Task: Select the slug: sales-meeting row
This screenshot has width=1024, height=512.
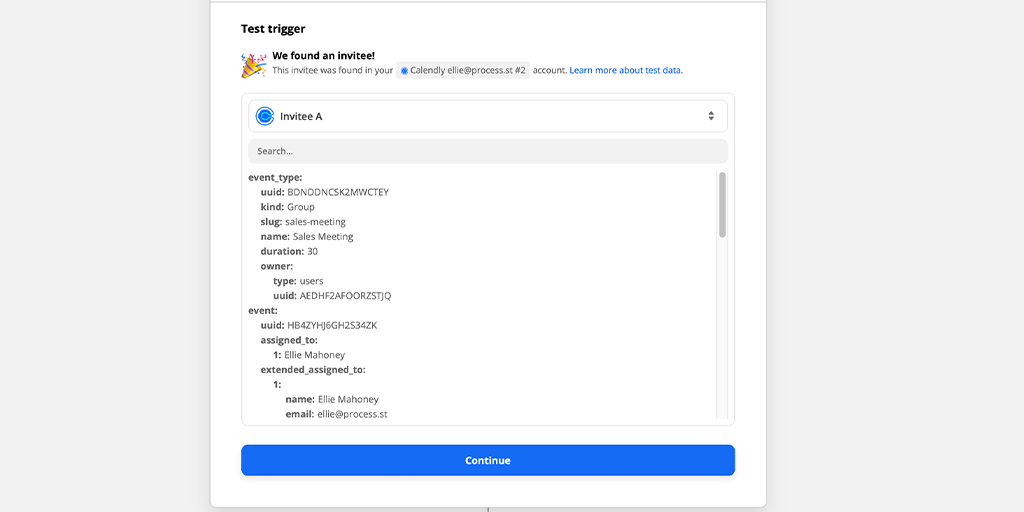Action: click(x=303, y=222)
